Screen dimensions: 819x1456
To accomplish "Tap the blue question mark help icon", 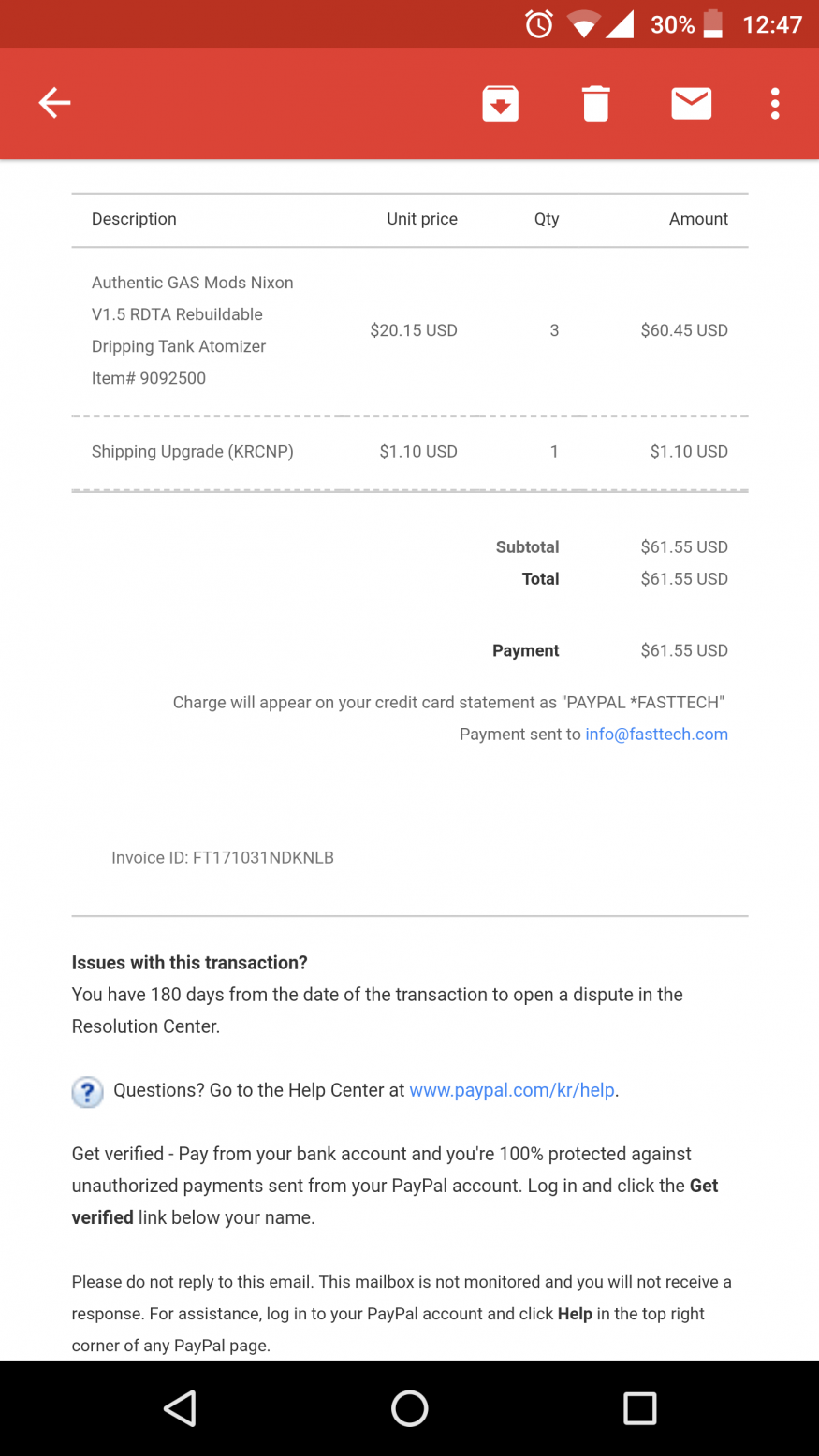I will [x=87, y=1091].
